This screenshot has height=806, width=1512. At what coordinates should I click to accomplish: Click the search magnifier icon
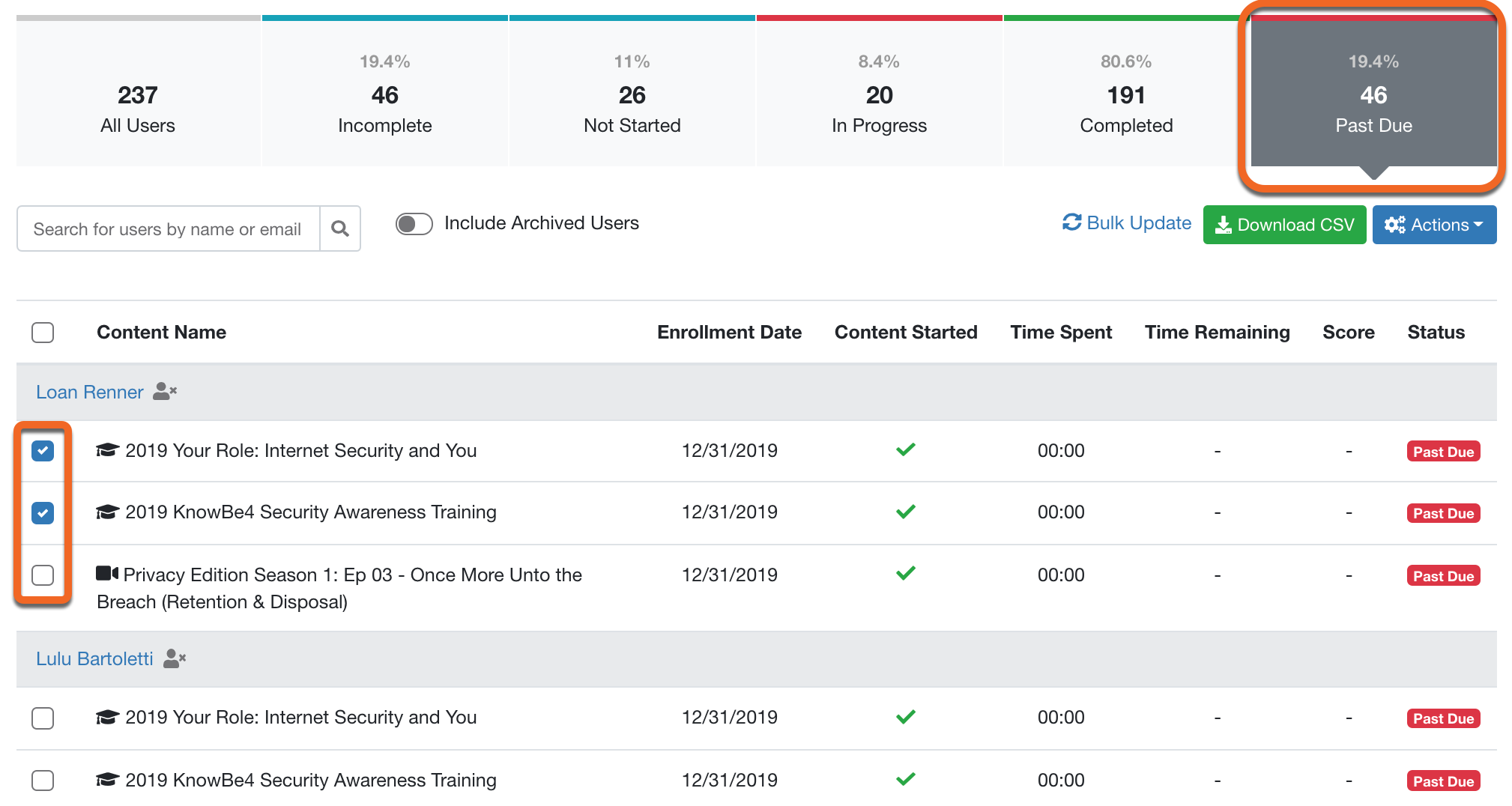click(341, 228)
